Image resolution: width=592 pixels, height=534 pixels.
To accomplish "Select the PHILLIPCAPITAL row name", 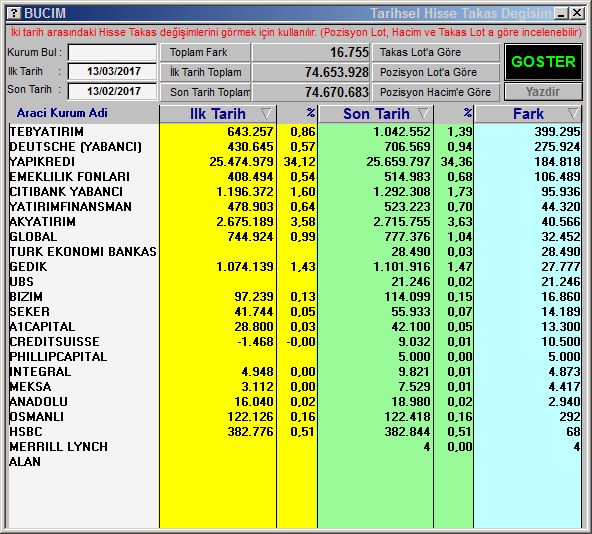I will 58,357.
